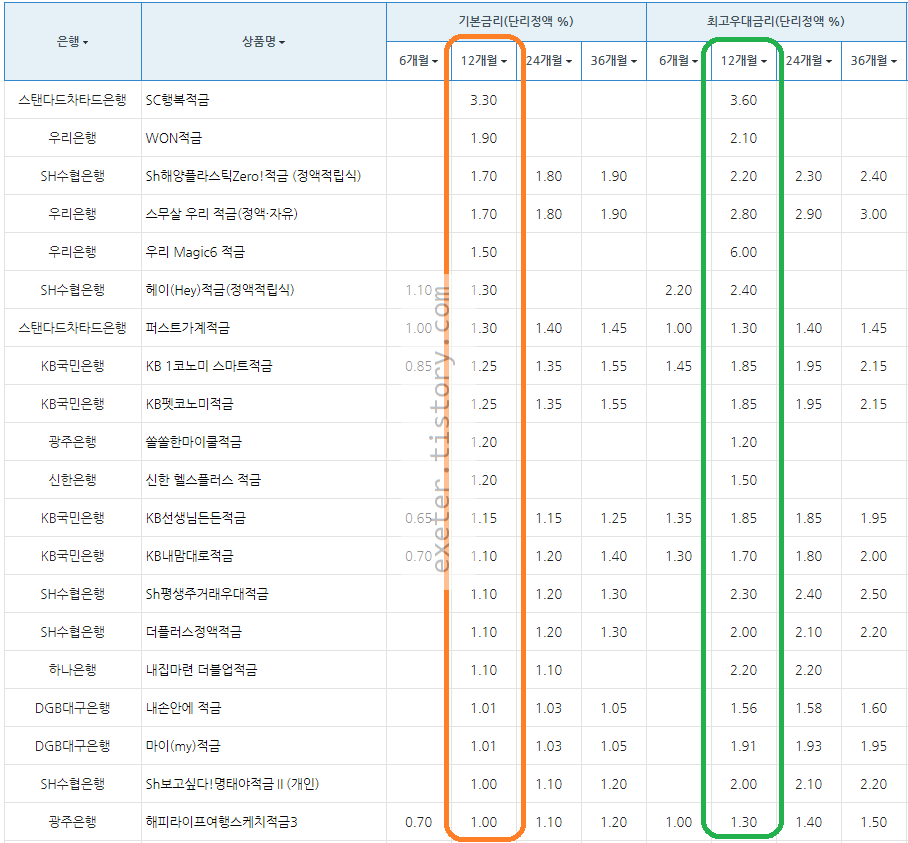
Task: Click the 3.00 36-month rate for 스무살 우리 적금
Action: 873,214
